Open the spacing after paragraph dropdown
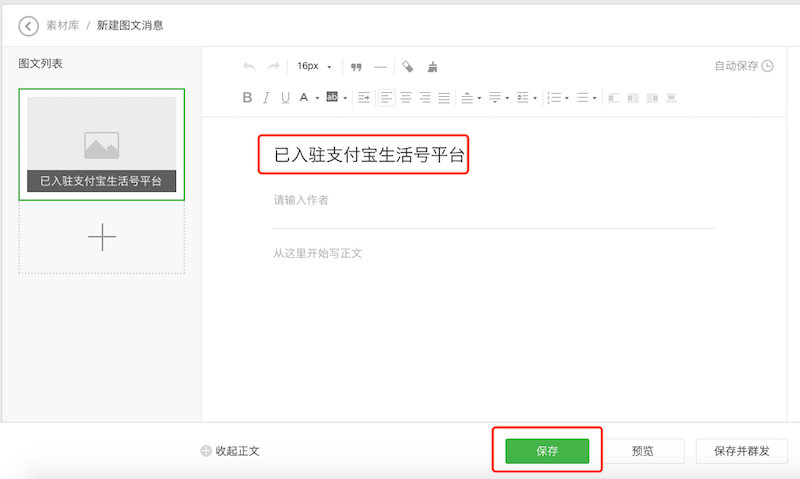800x479 pixels. tap(507, 98)
